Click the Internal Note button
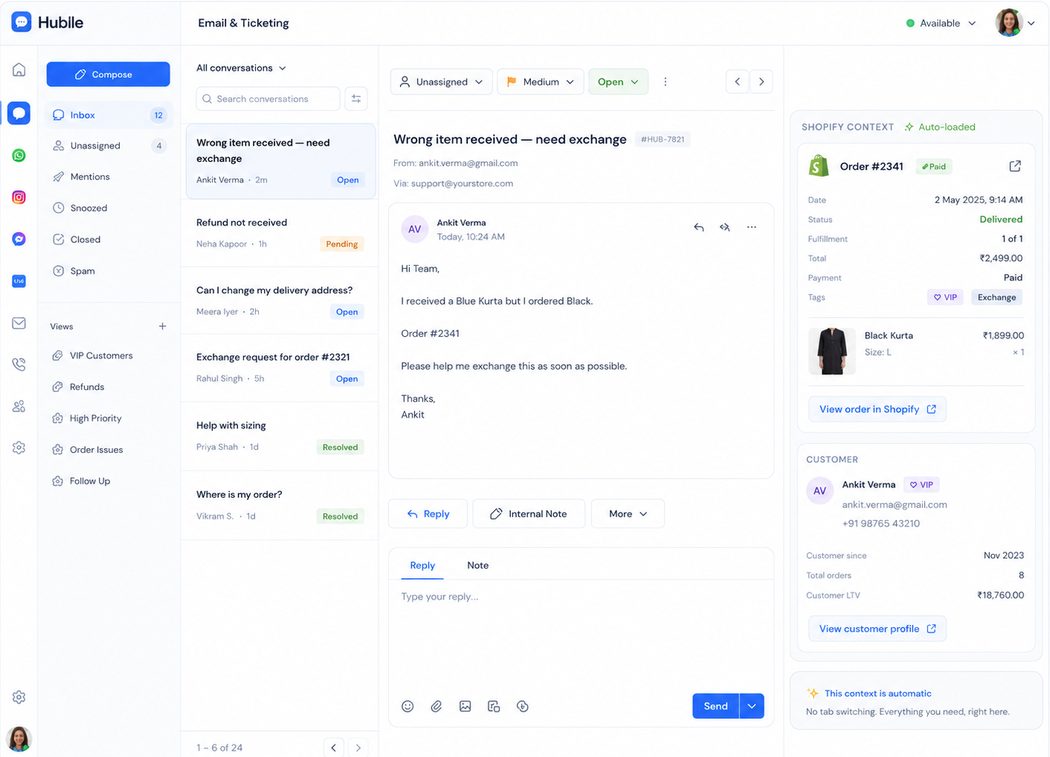Viewport: 1050px width, 757px height. (528, 514)
